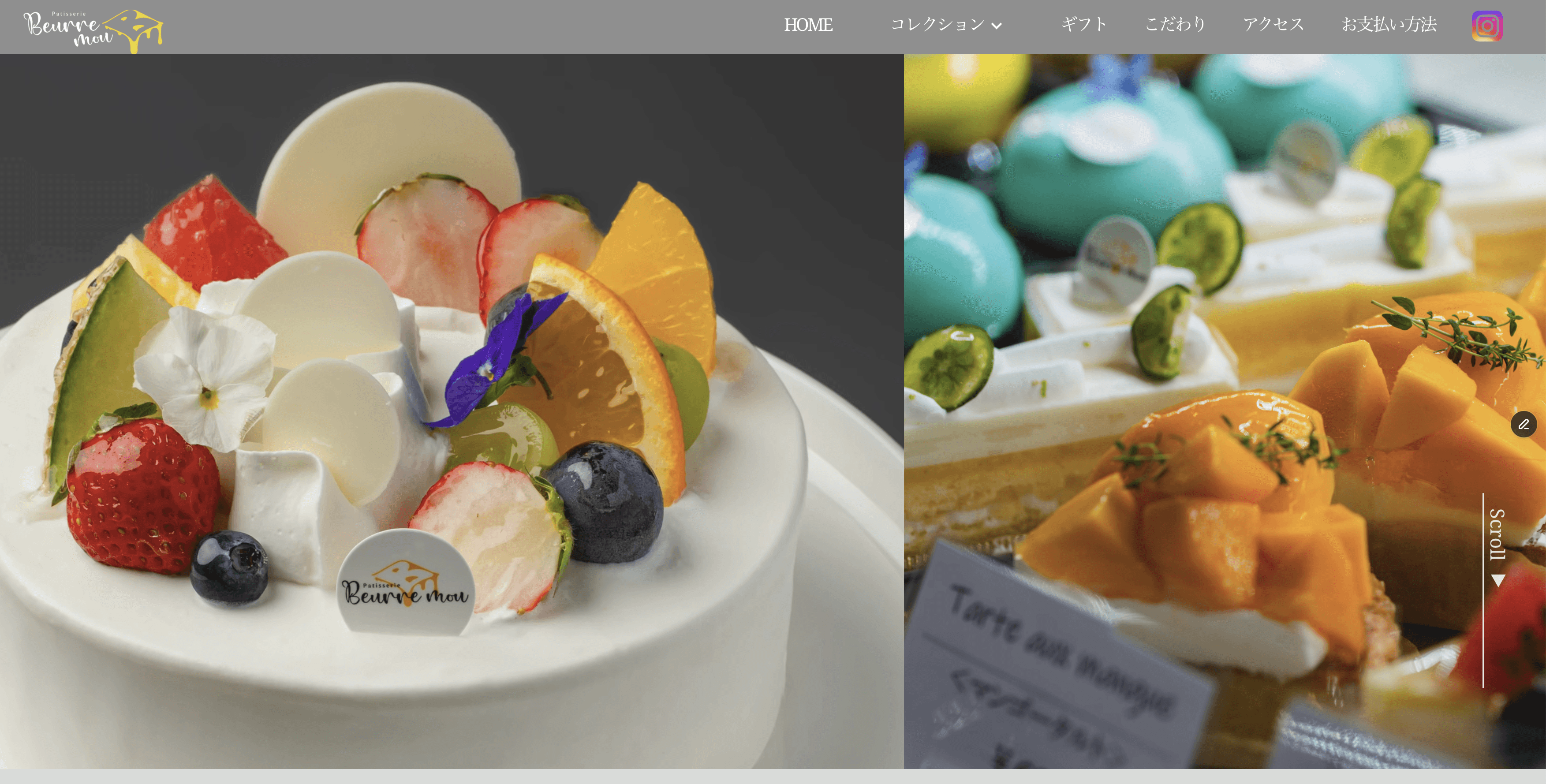The height and width of the screenshot is (784, 1546).
Task: Click the Beurre mou plaque on cake
Action: (x=406, y=583)
